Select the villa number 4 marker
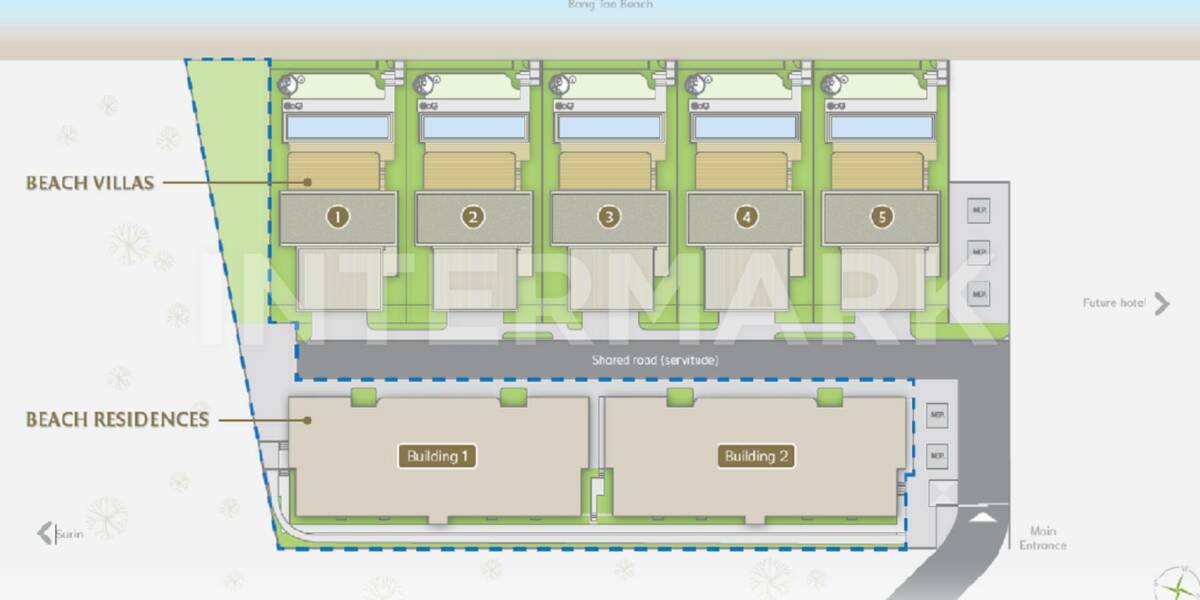This screenshot has width=1200, height=600. tap(745, 216)
